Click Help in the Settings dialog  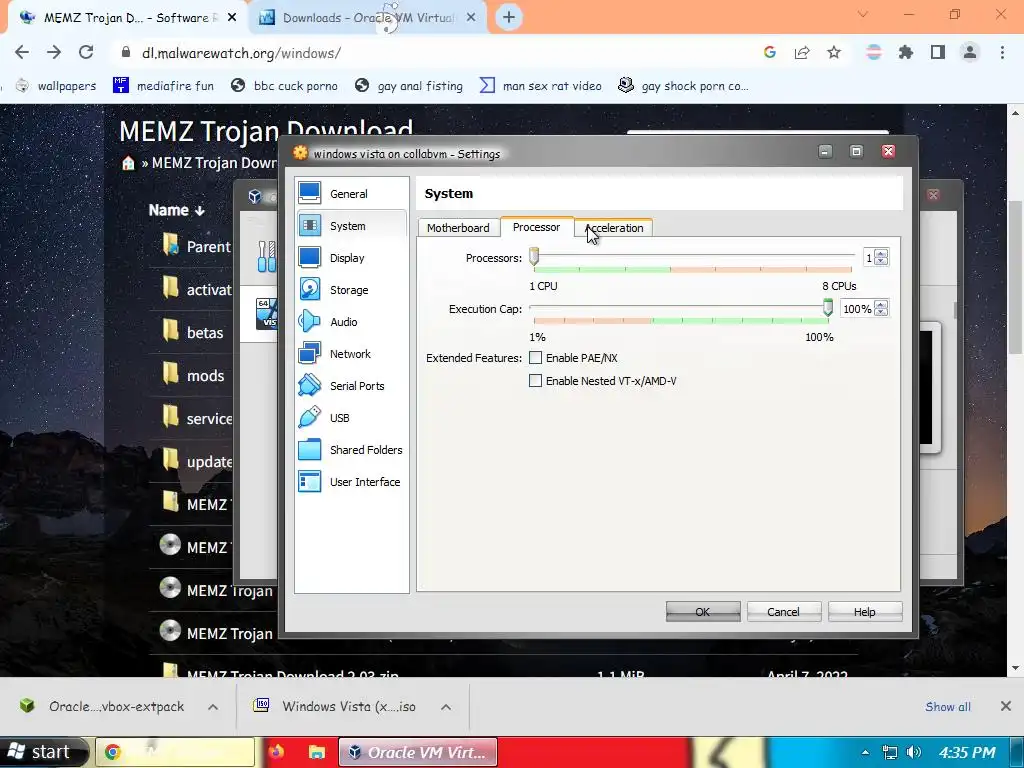(865, 612)
